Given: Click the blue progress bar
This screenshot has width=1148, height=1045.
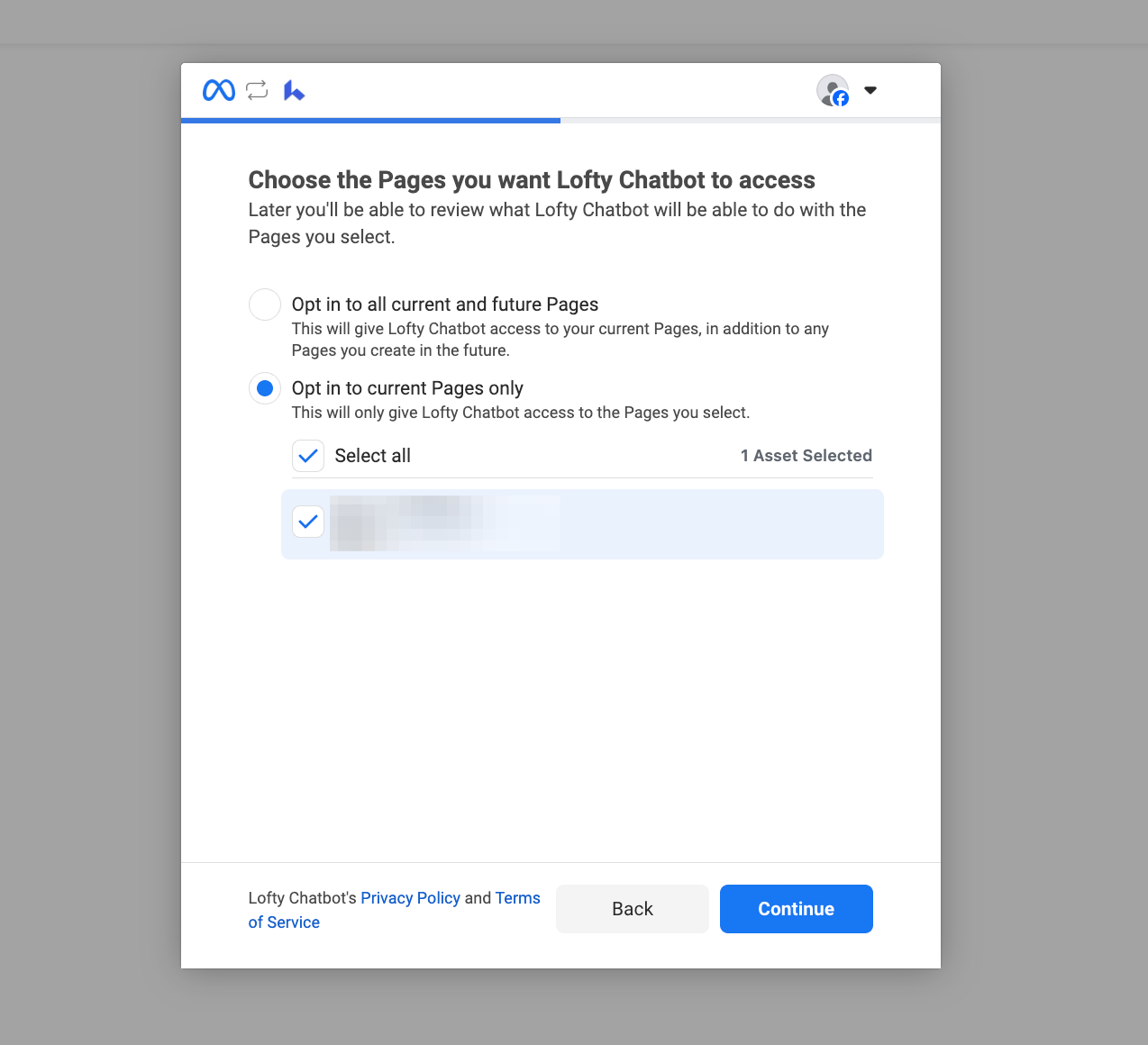Looking at the screenshot, I should coord(370,120).
